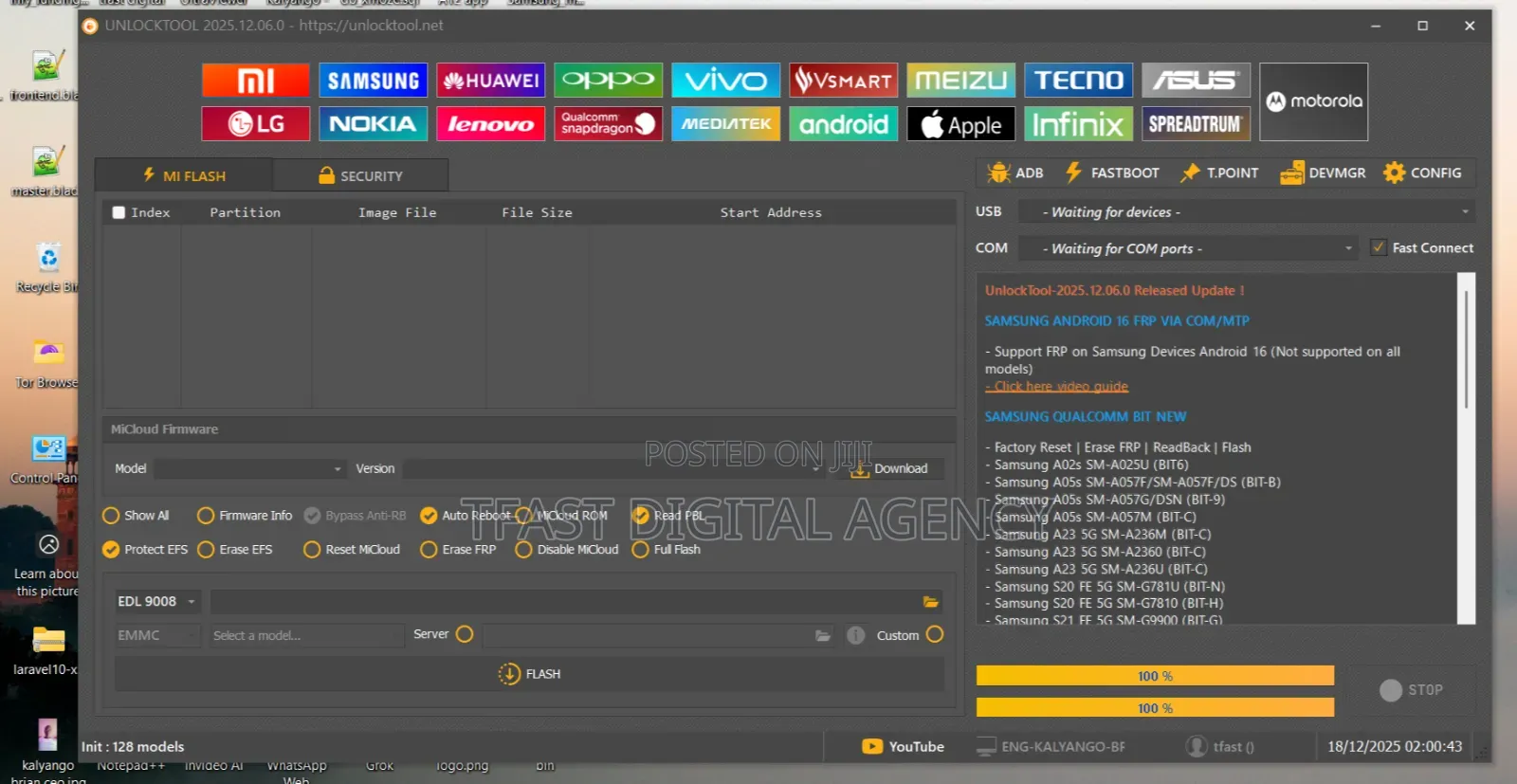Image resolution: width=1517 pixels, height=784 pixels.
Task: Click the info icon beside Custom
Action: point(855,635)
